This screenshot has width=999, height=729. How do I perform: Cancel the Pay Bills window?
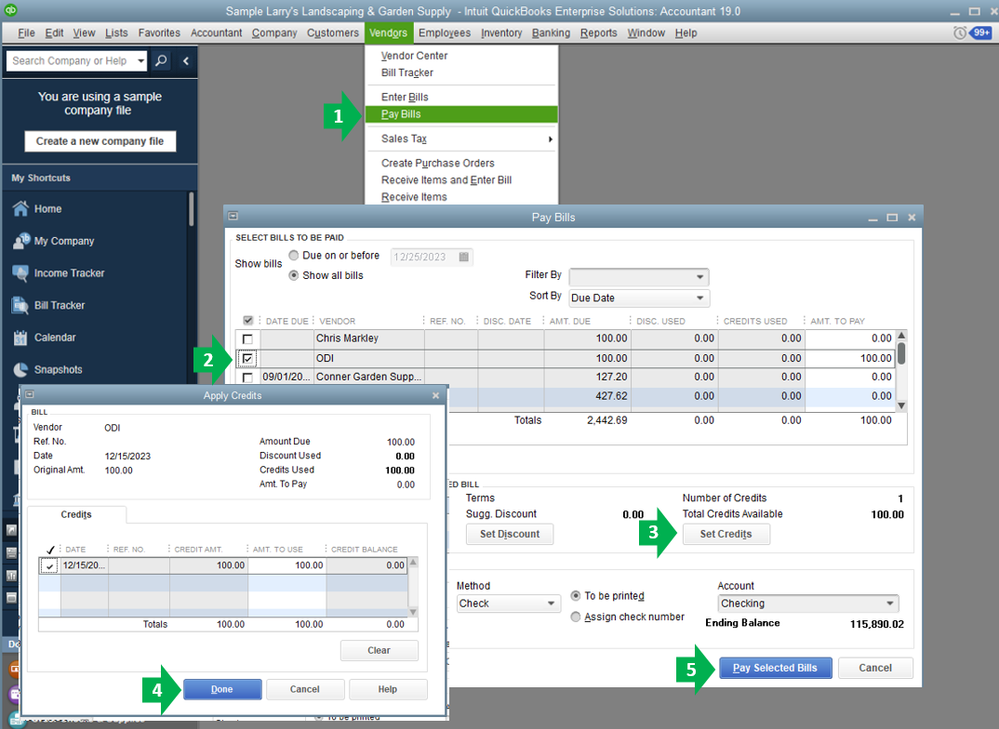coord(875,668)
